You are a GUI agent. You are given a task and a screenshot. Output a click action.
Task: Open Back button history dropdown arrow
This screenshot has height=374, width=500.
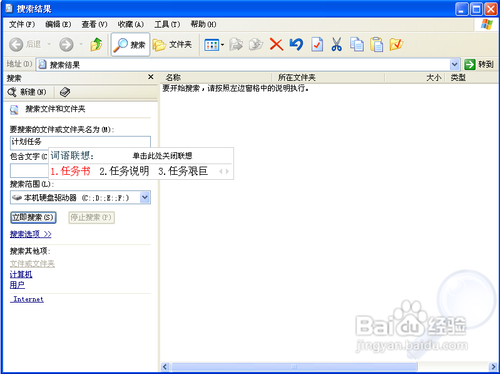click(49, 44)
